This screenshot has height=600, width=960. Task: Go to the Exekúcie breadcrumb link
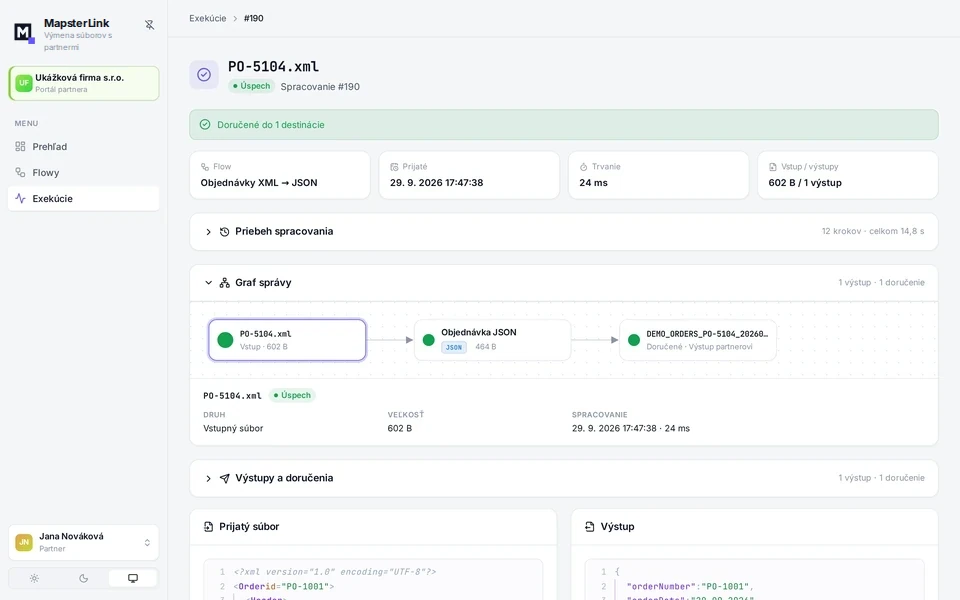tap(208, 18)
